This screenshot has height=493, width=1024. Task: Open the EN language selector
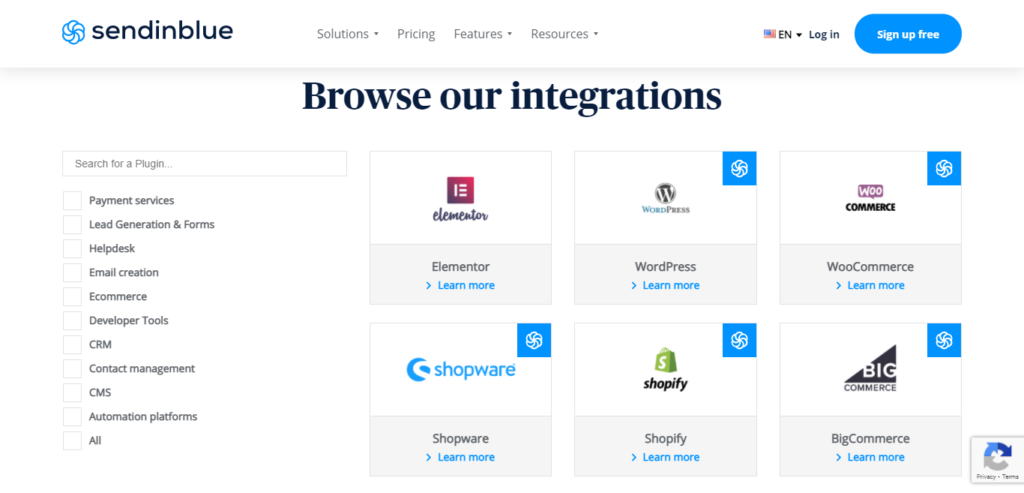[x=783, y=34]
